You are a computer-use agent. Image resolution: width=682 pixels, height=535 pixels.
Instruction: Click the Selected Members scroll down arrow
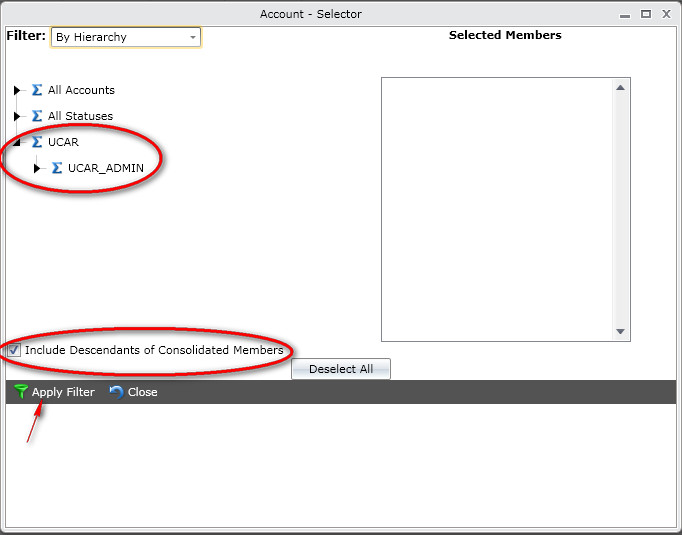(621, 331)
